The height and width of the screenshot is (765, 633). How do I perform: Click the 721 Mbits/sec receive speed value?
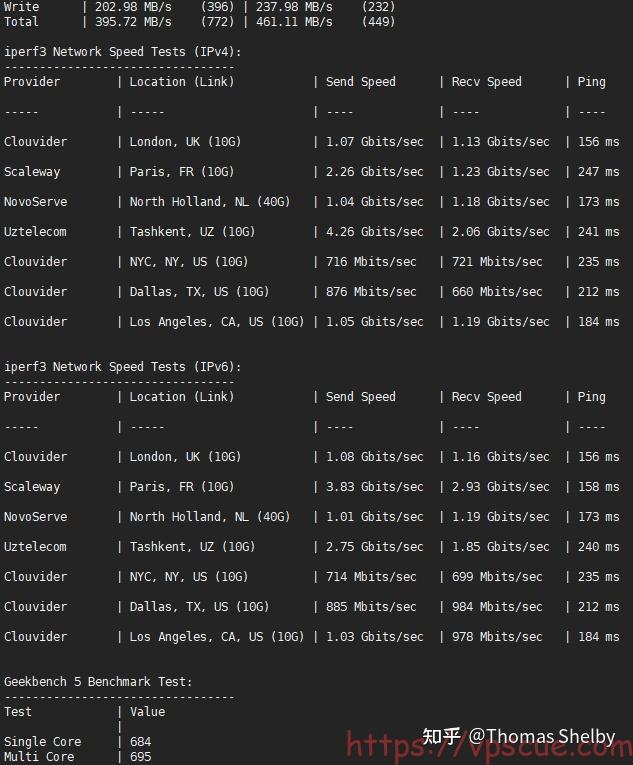point(497,262)
